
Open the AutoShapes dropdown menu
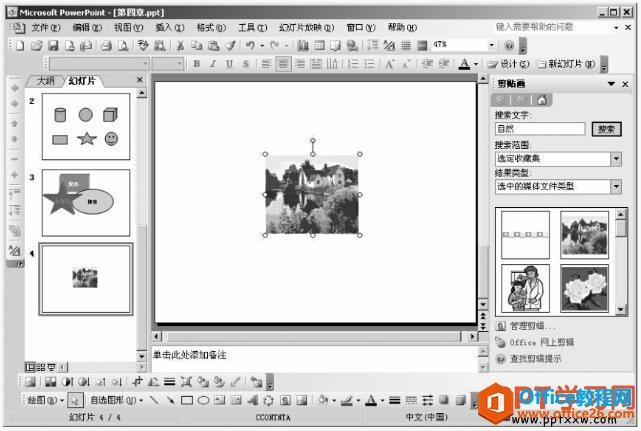coord(116,400)
